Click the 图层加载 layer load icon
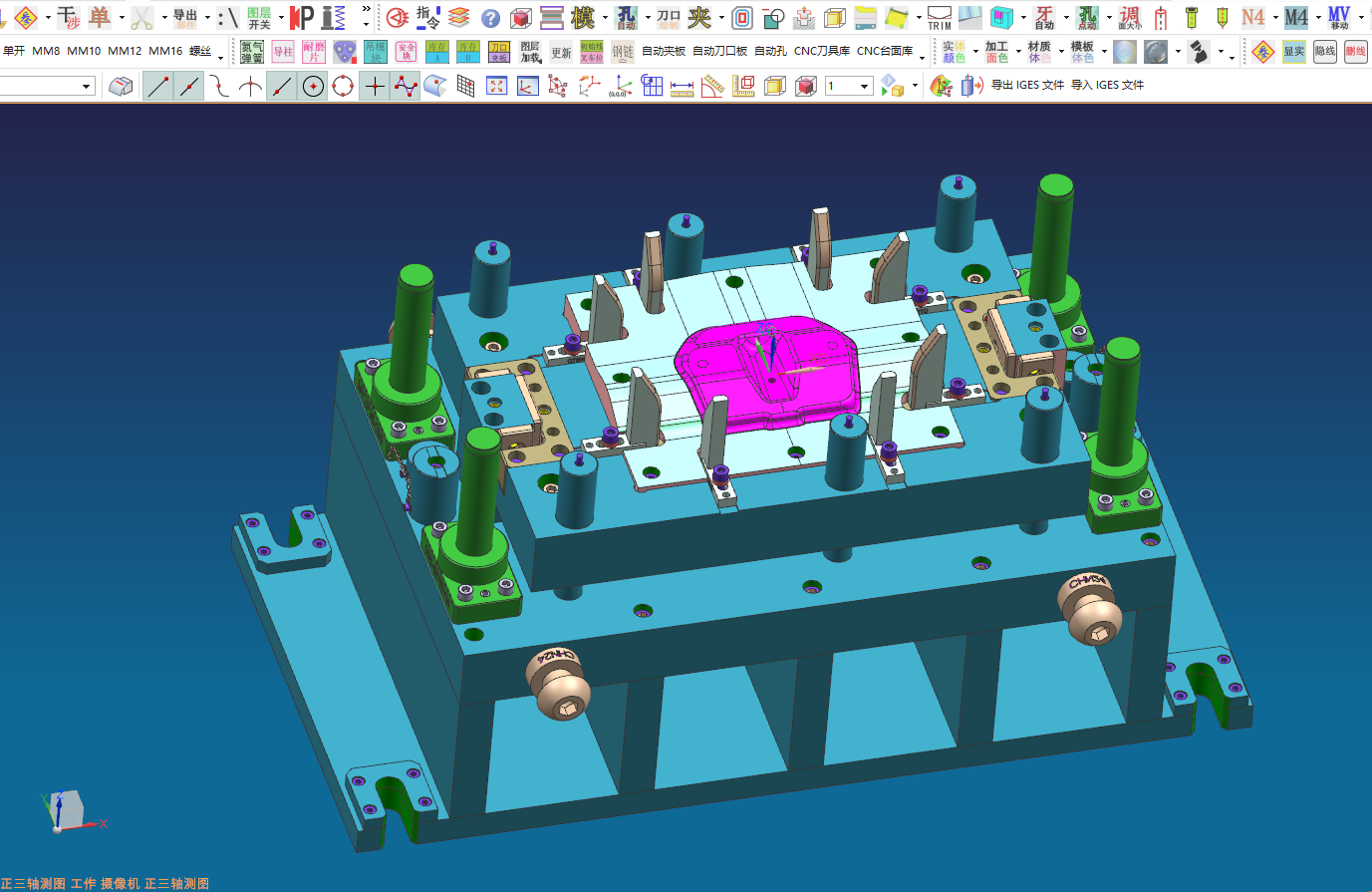 coord(530,52)
